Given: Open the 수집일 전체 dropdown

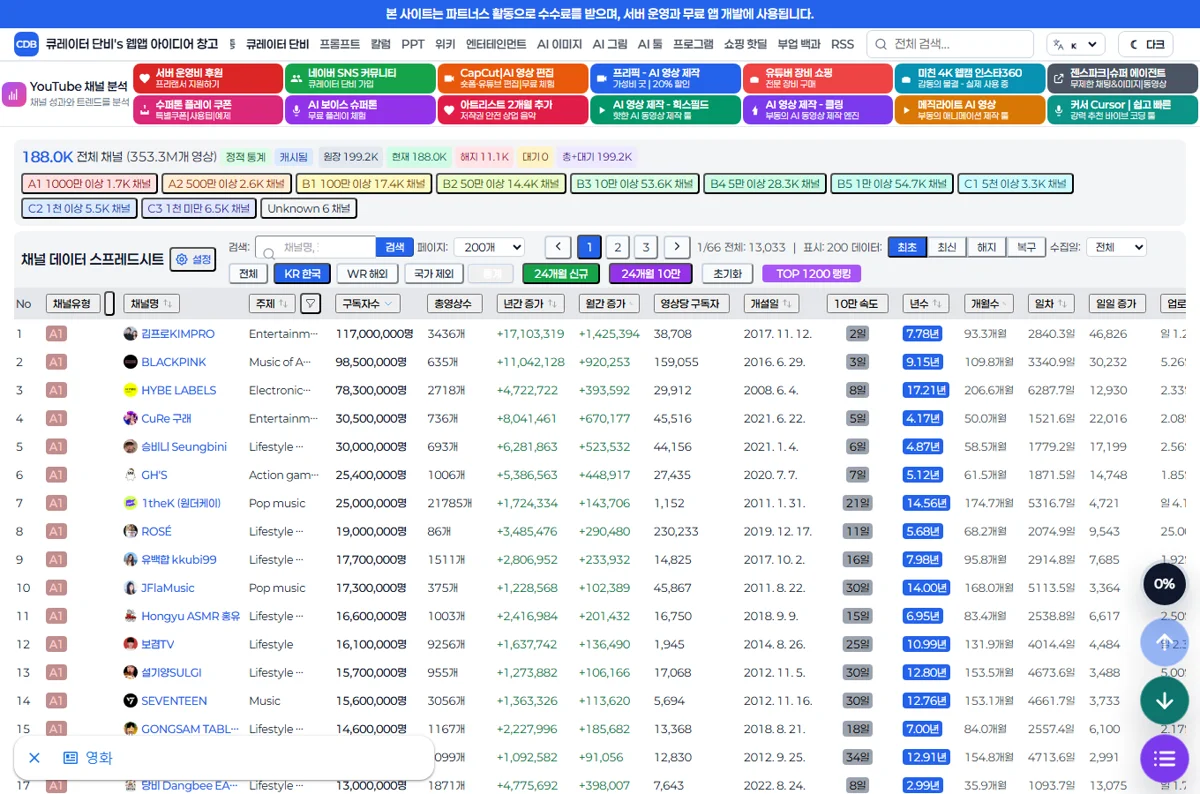Looking at the screenshot, I should (x=1116, y=247).
